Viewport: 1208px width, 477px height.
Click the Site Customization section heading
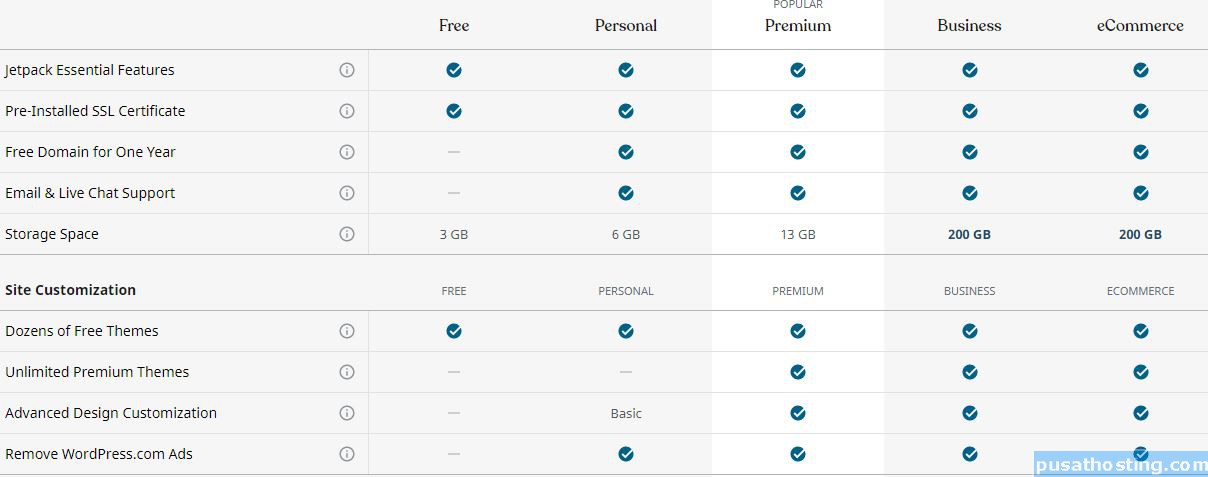70,290
